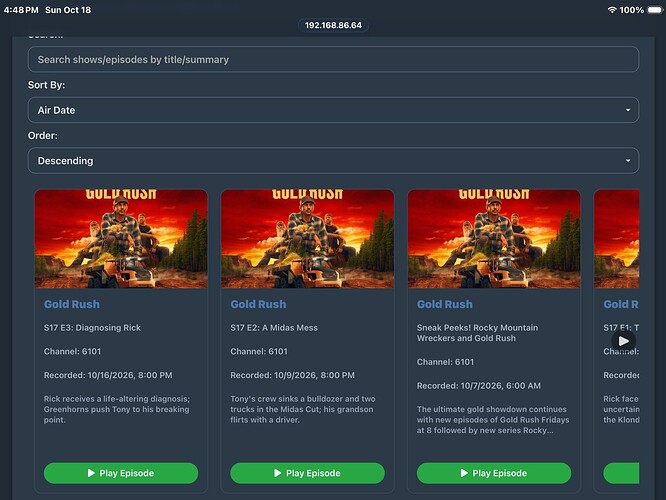The height and width of the screenshot is (500, 666).
Task: Click the 192.168.86.64 address pill
Action: 333,25
